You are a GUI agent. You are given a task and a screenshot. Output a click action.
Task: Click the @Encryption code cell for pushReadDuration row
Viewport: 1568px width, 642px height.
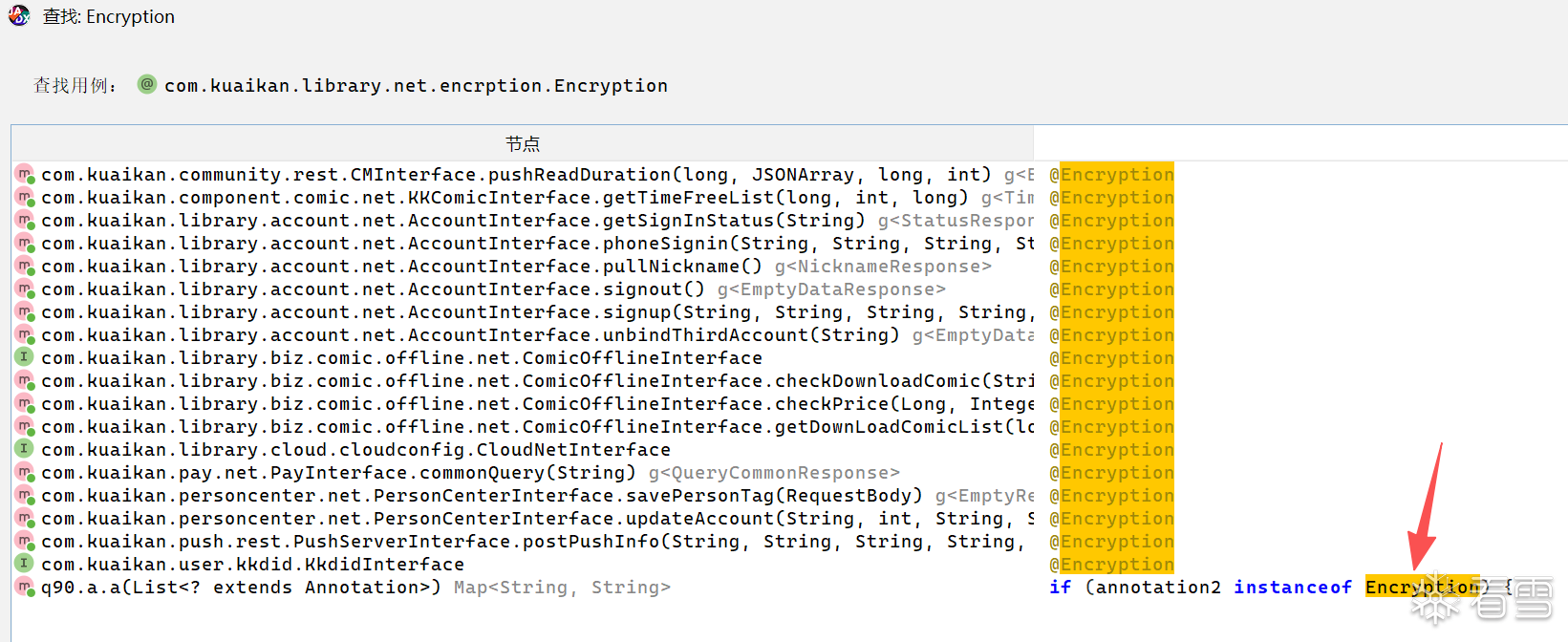(x=1112, y=175)
